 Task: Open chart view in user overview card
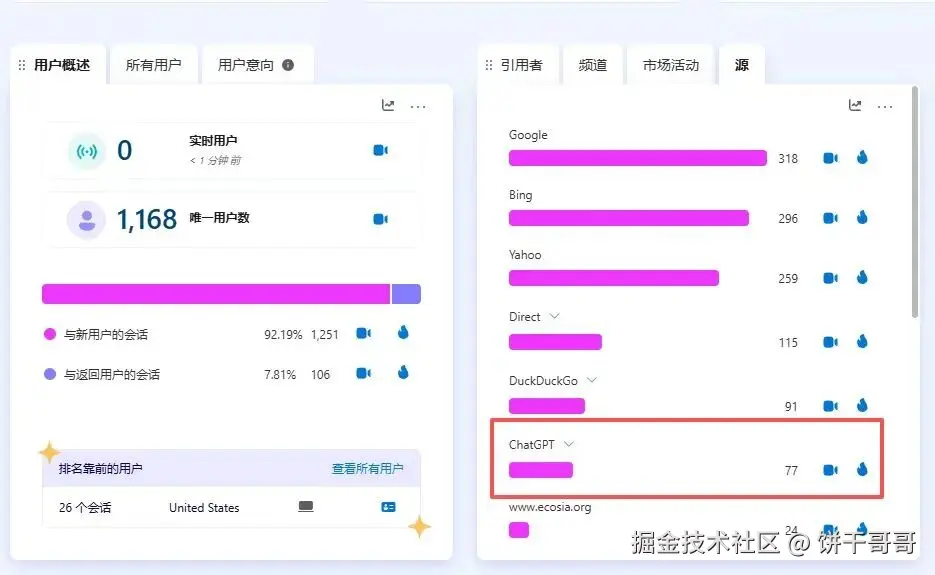click(x=388, y=106)
